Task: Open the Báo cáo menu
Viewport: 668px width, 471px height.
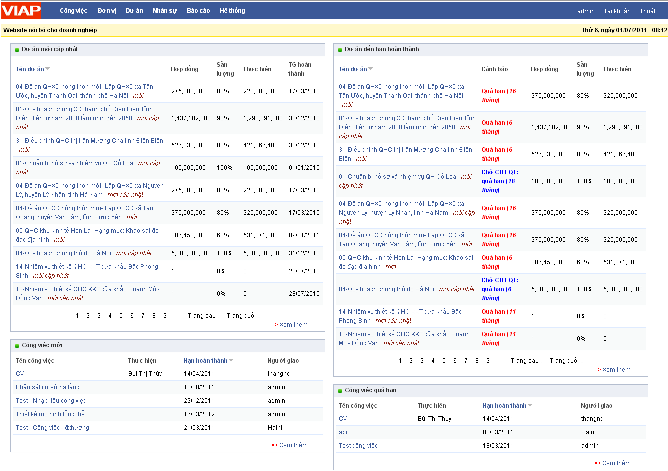Action: click(198, 11)
